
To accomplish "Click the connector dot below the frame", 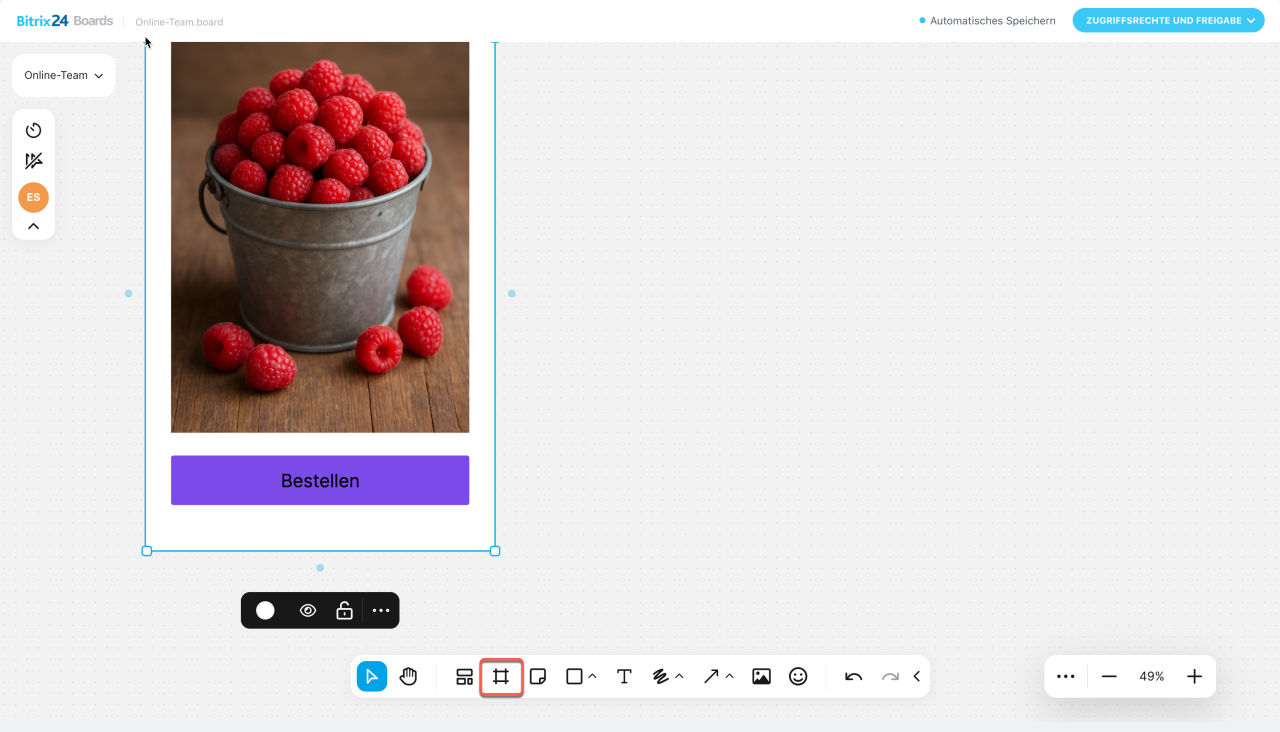I will [x=320, y=568].
